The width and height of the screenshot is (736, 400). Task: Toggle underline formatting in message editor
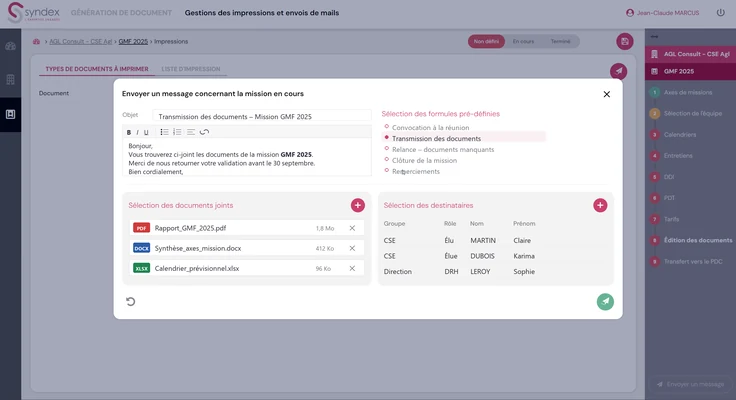(146, 132)
